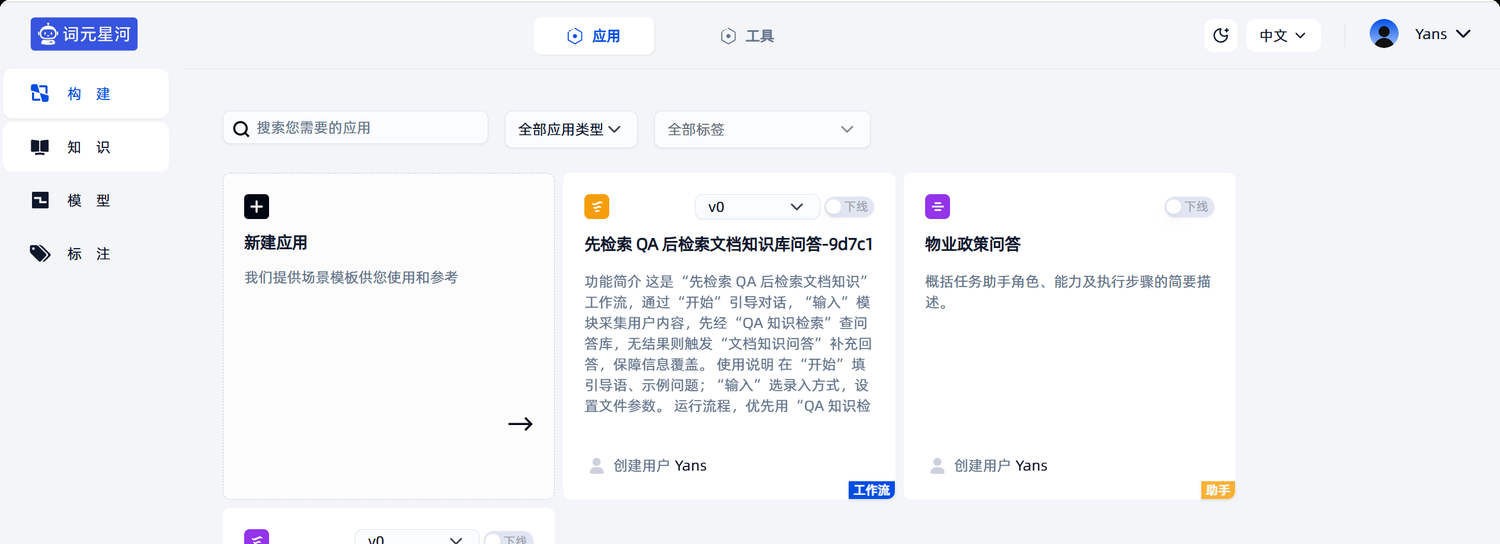Click the 助手 badge
This screenshot has height=544, width=1500.
(1218, 490)
